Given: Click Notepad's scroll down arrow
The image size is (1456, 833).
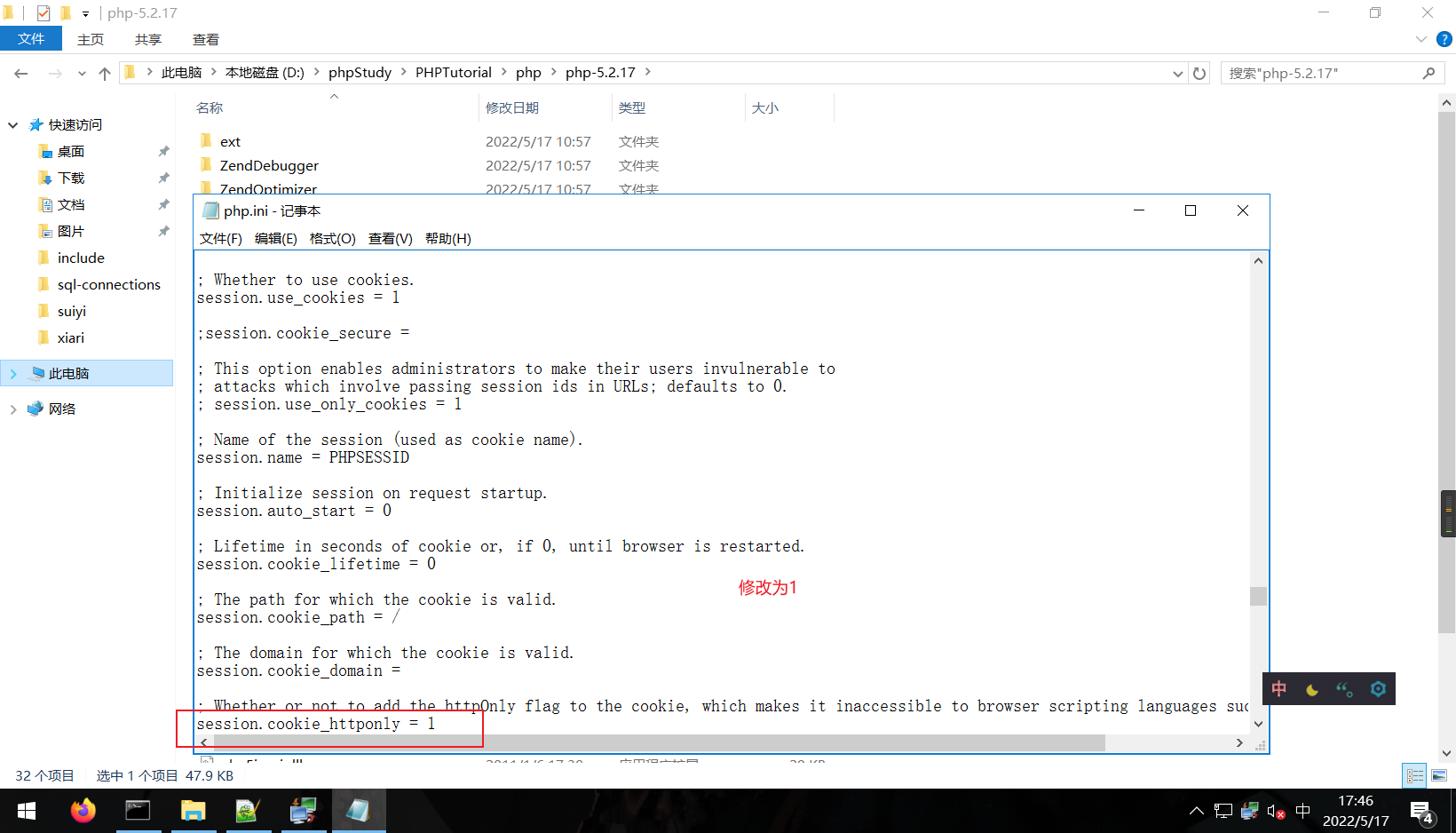Looking at the screenshot, I should [x=1258, y=724].
